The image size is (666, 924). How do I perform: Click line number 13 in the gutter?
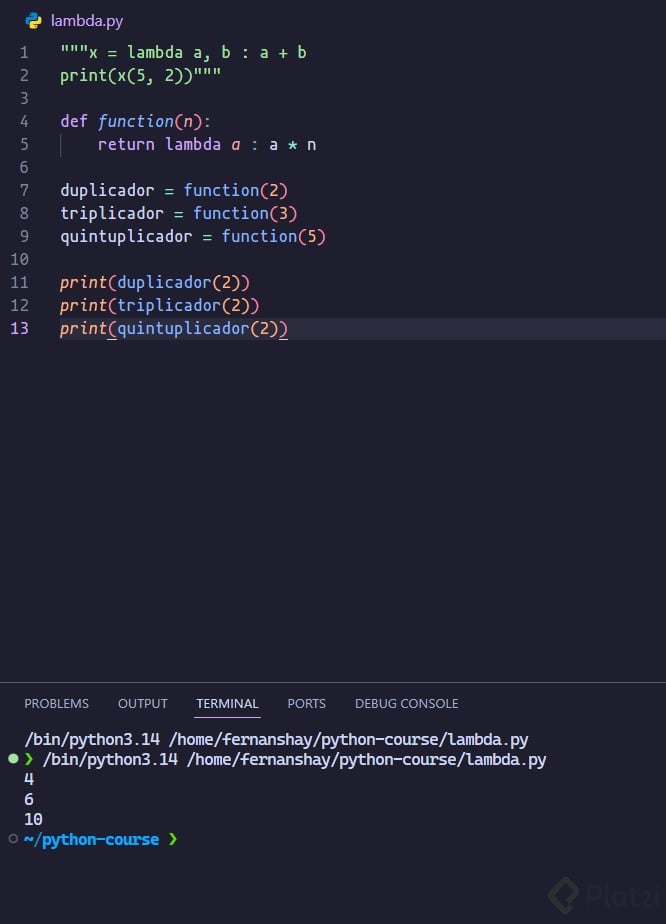click(x=19, y=328)
